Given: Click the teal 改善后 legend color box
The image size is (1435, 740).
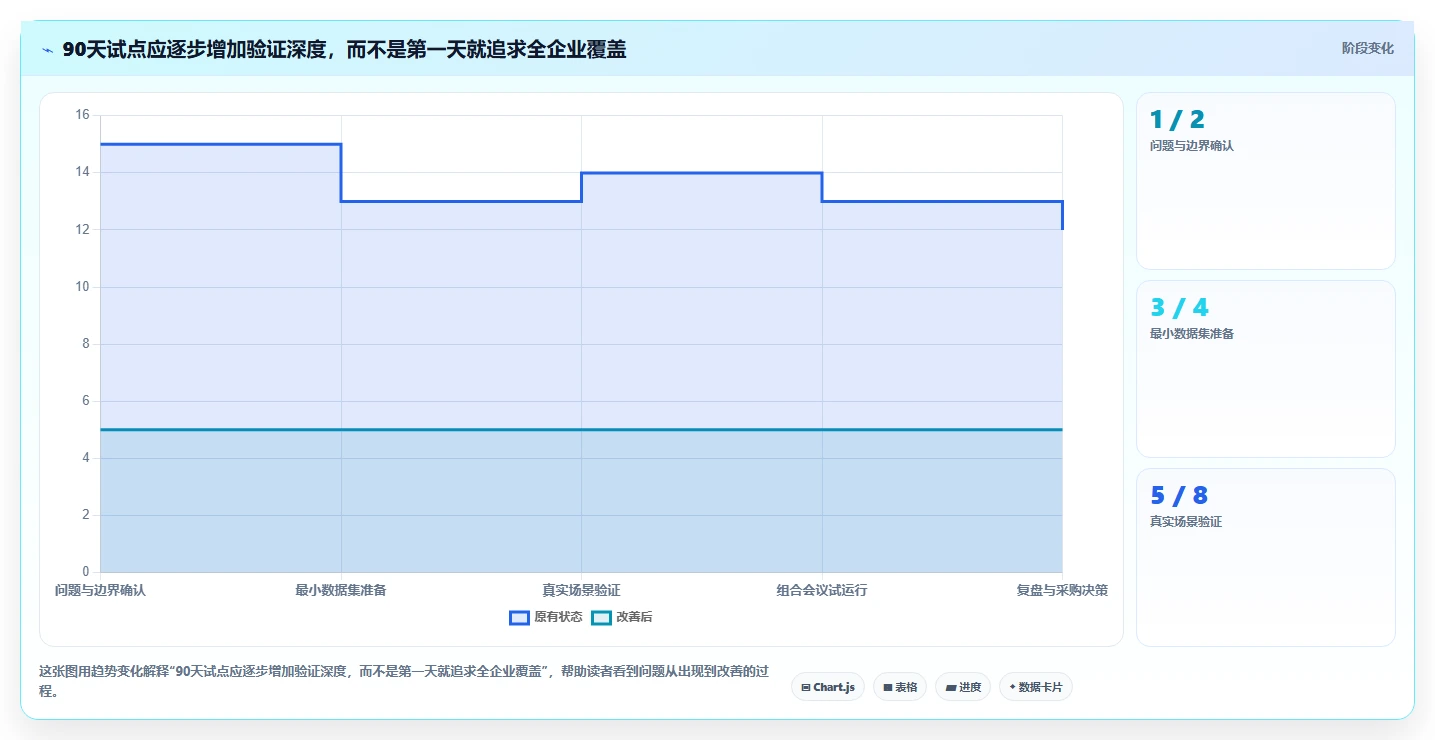Looking at the screenshot, I should point(601,618).
